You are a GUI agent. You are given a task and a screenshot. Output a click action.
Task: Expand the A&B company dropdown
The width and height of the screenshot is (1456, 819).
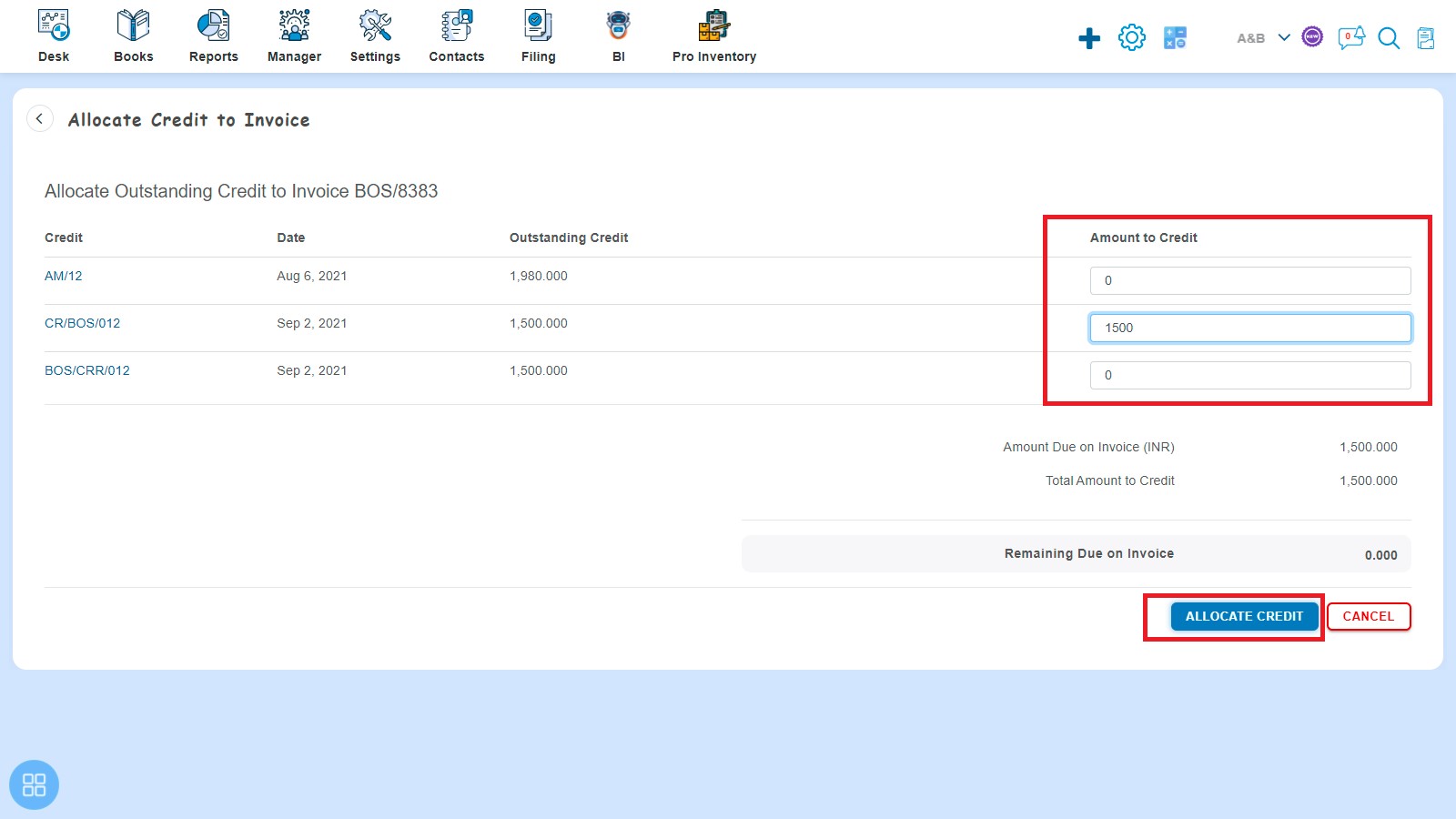[x=1284, y=37]
